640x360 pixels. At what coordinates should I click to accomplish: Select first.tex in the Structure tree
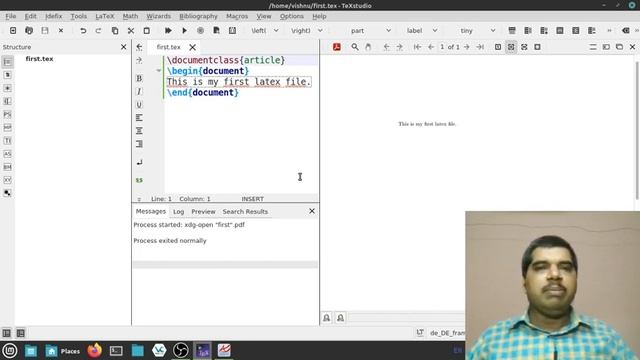tap(39, 59)
